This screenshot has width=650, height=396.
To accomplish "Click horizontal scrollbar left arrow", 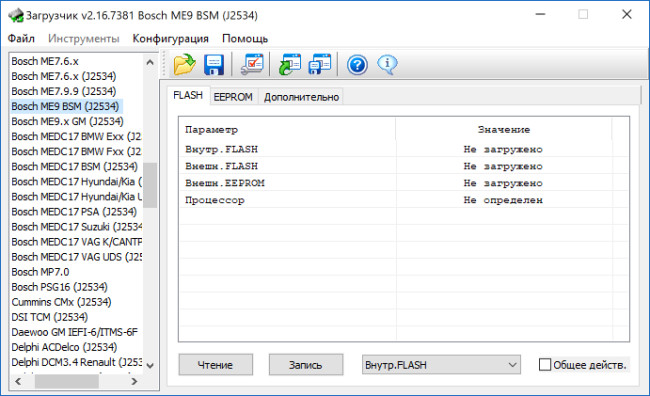I will pyautogui.click(x=18, y=381).
